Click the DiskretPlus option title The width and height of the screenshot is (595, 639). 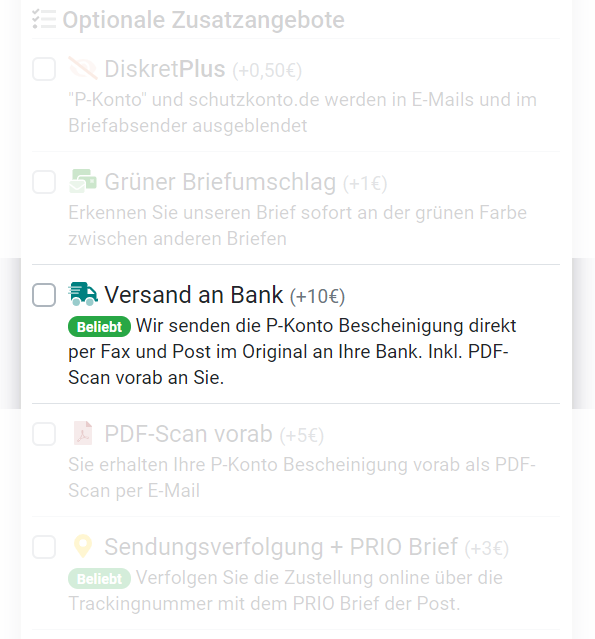click(165, 68)
